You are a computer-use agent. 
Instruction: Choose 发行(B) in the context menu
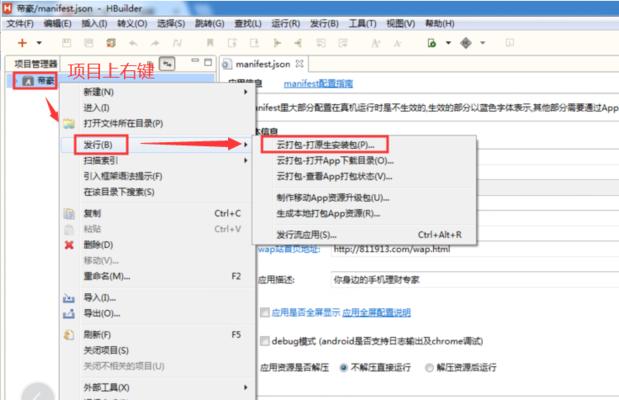click(x=157, y=145)
